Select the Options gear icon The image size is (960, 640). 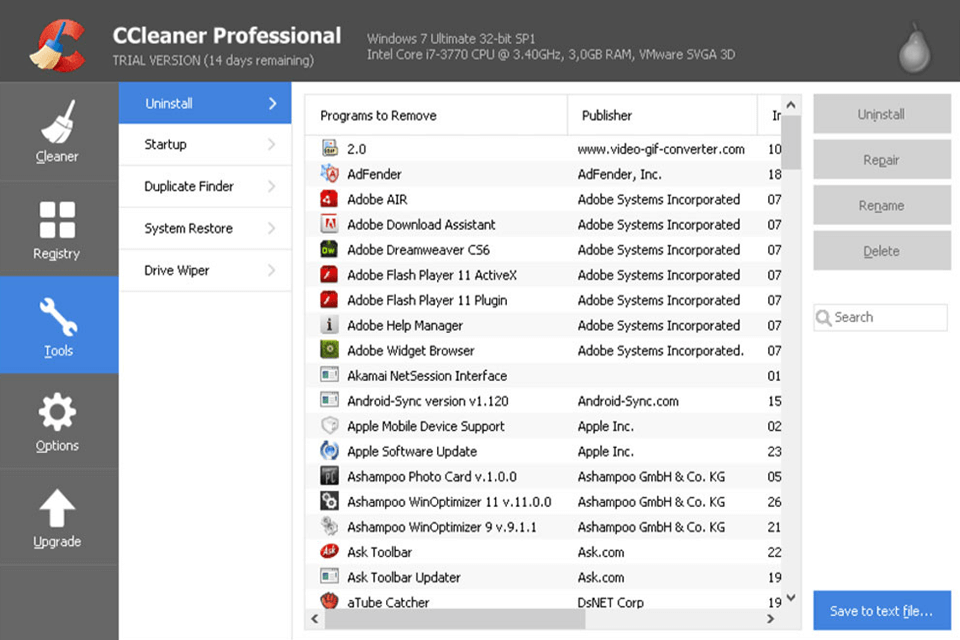click(x=57, y=413)
